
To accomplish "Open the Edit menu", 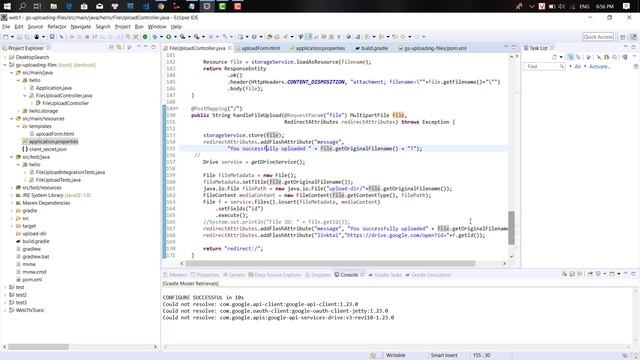I will click(19, 27).
